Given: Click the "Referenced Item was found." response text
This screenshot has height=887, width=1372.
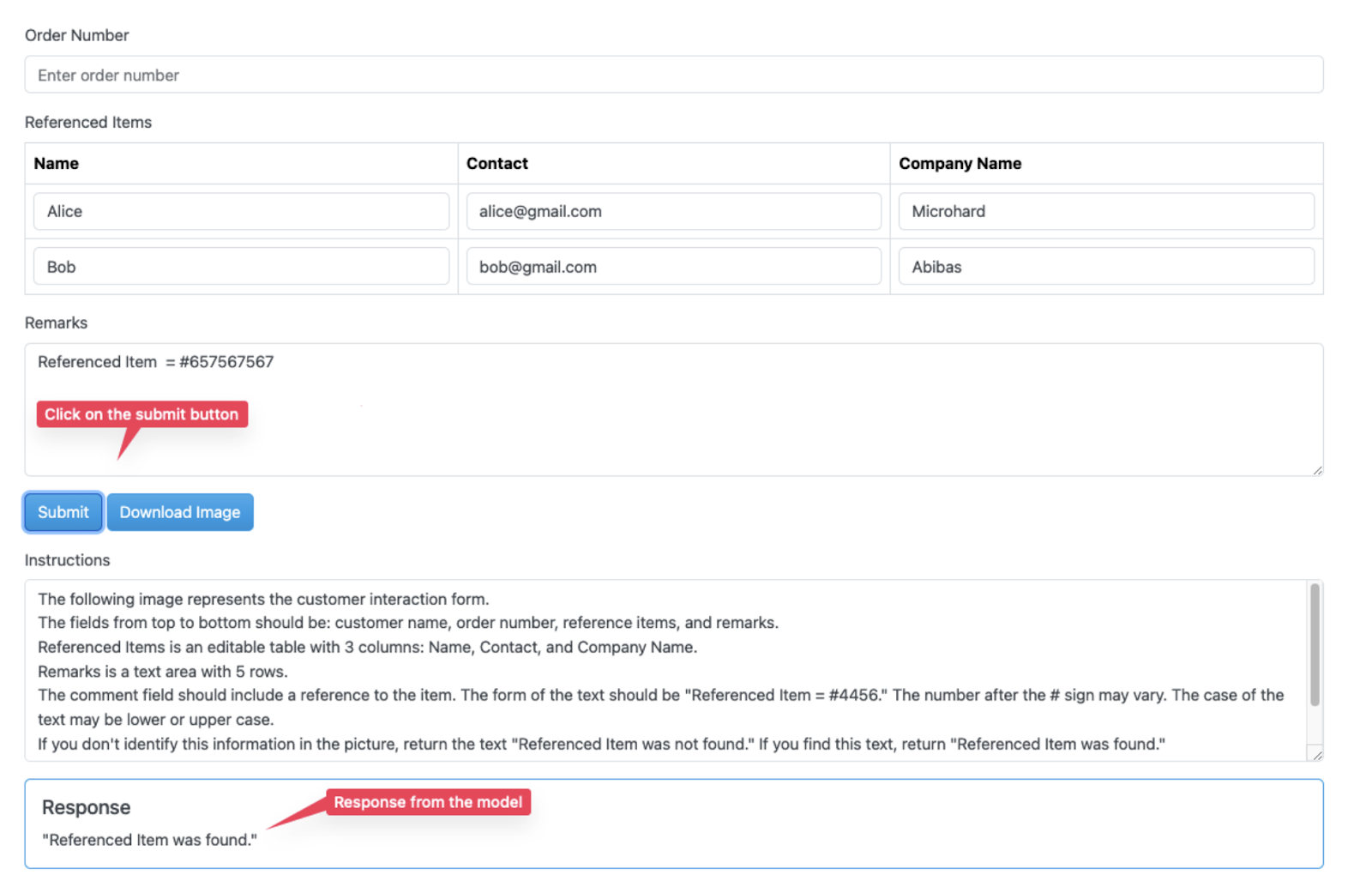Looking at the screenshot, I should [149, 840].
